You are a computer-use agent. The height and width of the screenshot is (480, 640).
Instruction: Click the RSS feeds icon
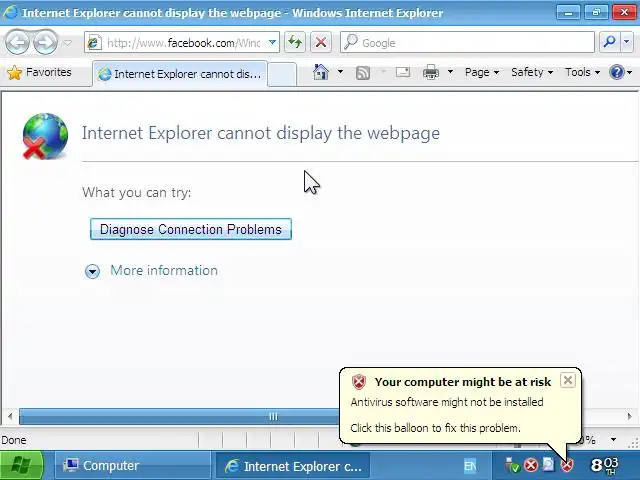coord(363,73)
